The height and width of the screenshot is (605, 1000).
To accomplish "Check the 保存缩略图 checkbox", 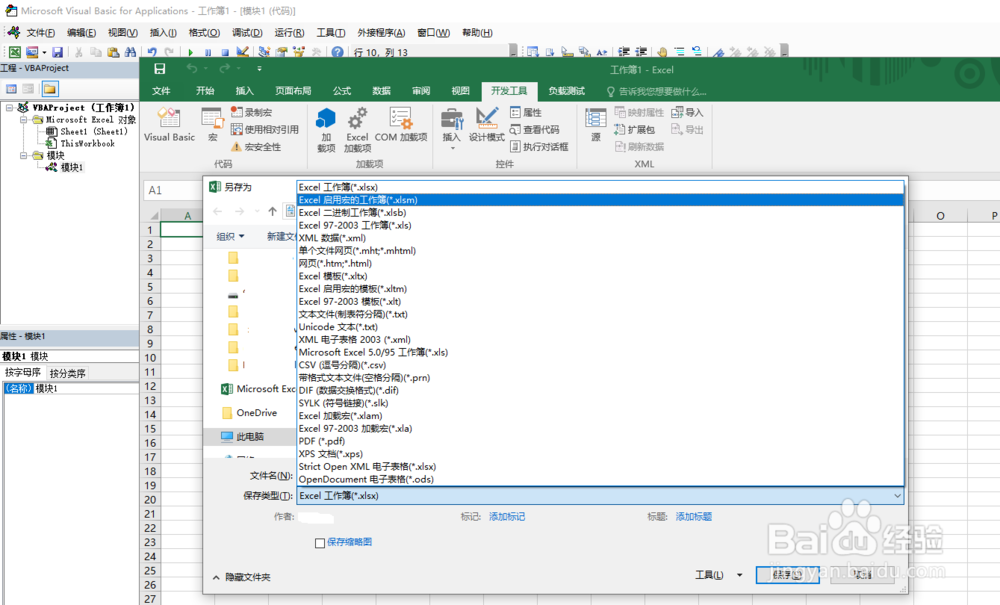I will 320,543.
